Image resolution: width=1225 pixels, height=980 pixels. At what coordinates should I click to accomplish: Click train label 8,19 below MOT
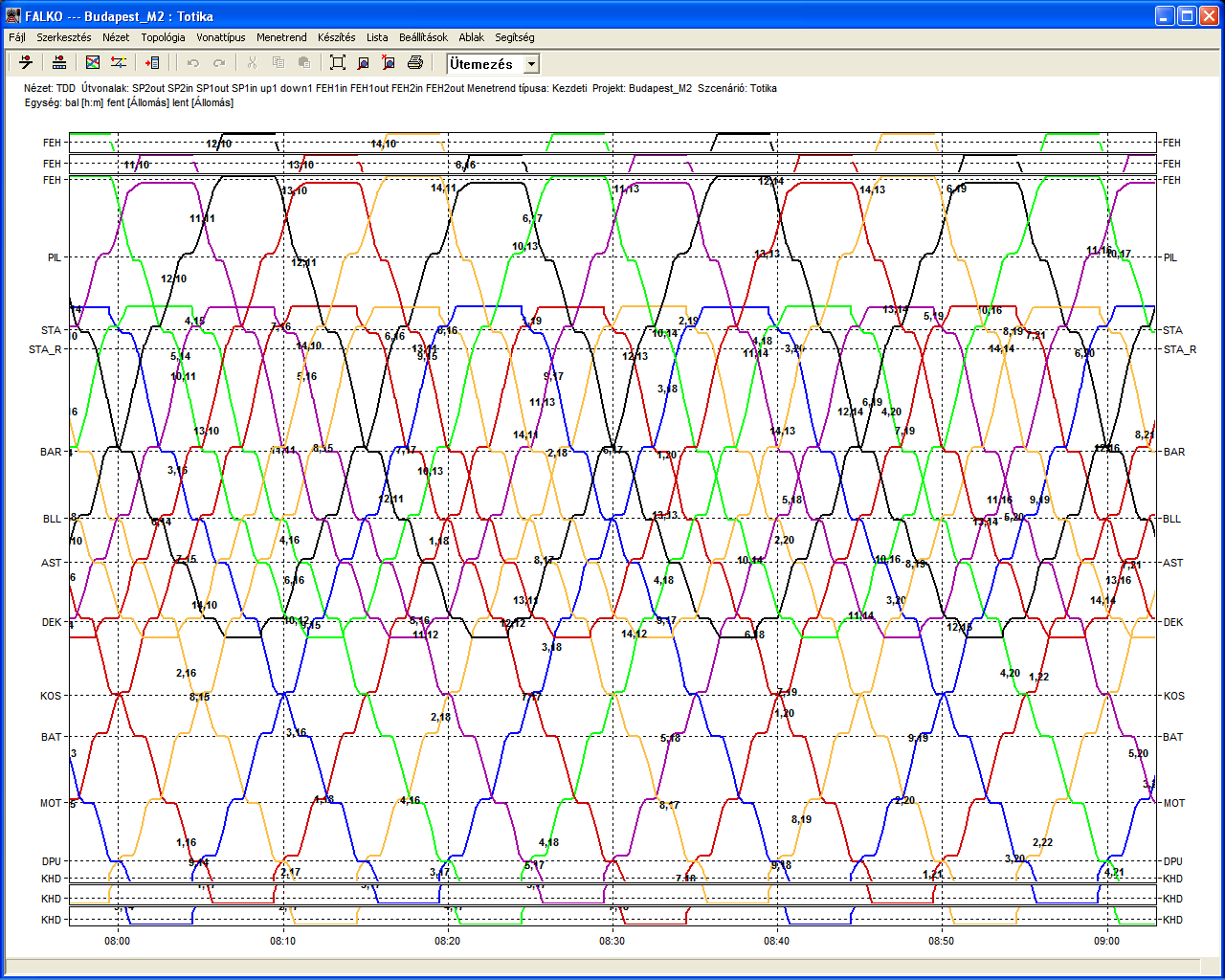[x=801, y=819]
